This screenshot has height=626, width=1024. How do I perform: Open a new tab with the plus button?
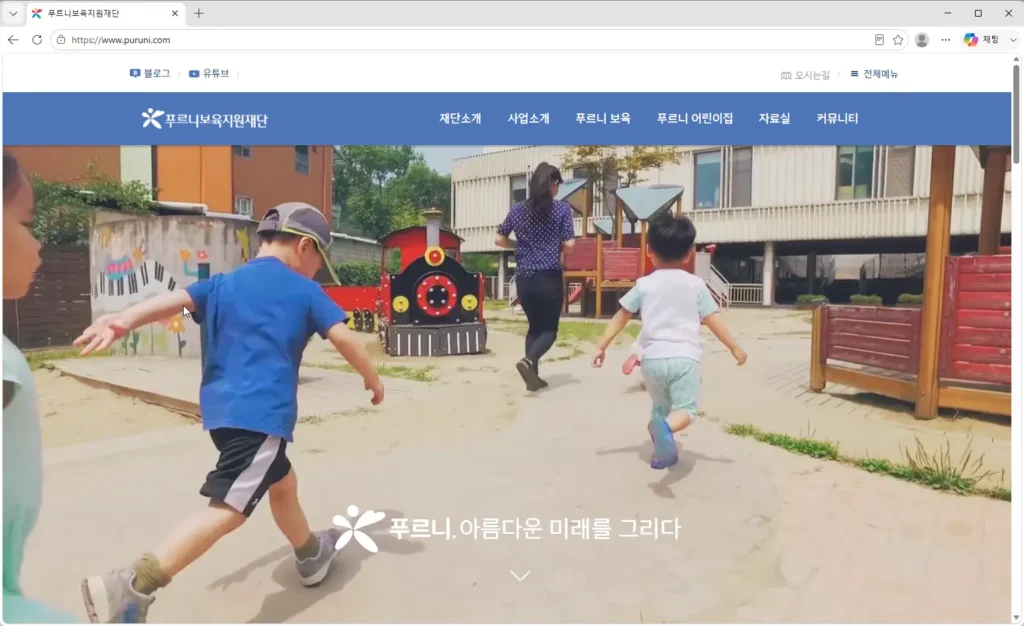199,13
